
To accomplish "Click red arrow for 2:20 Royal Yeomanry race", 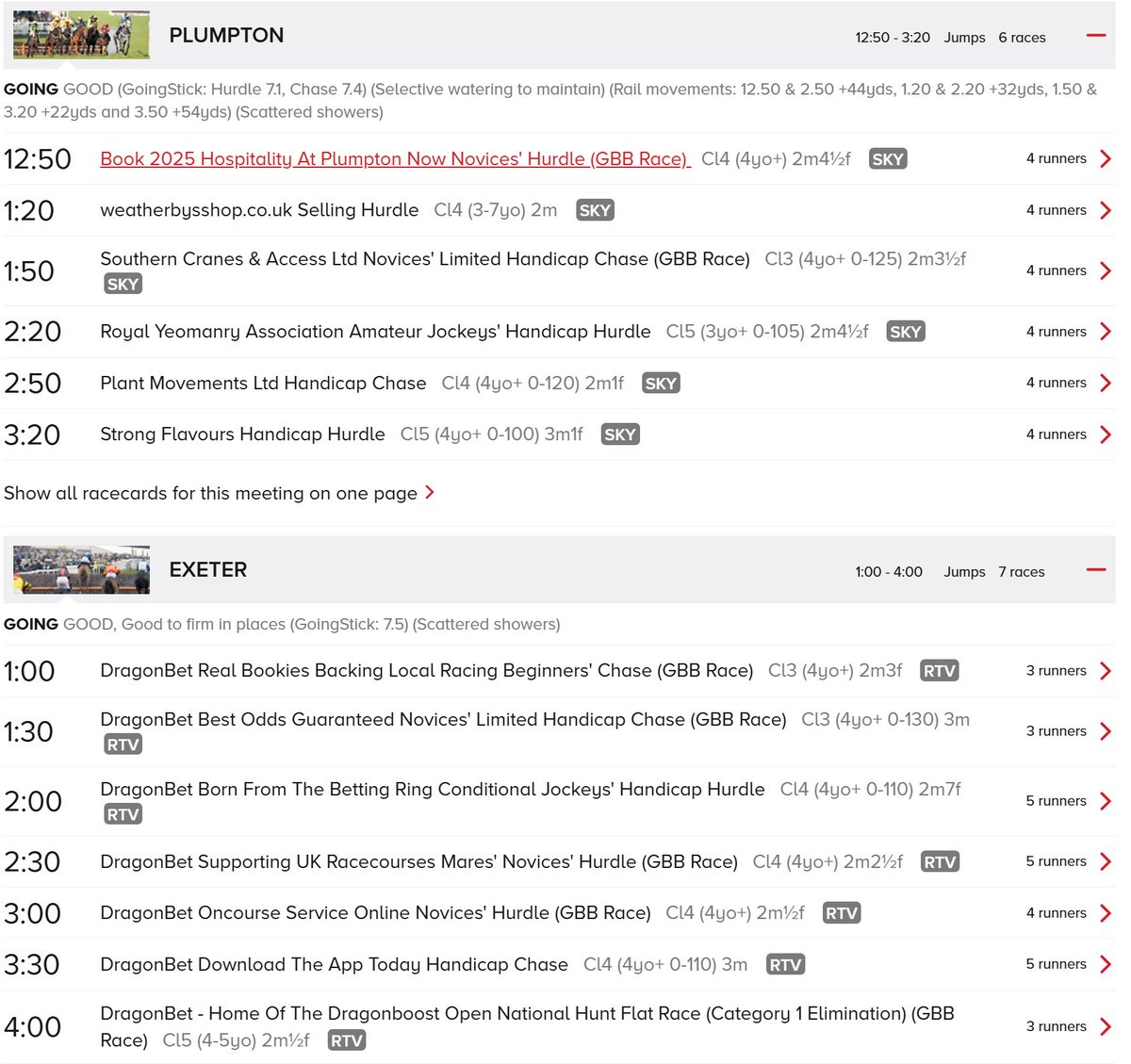I will click(1106, 332).
